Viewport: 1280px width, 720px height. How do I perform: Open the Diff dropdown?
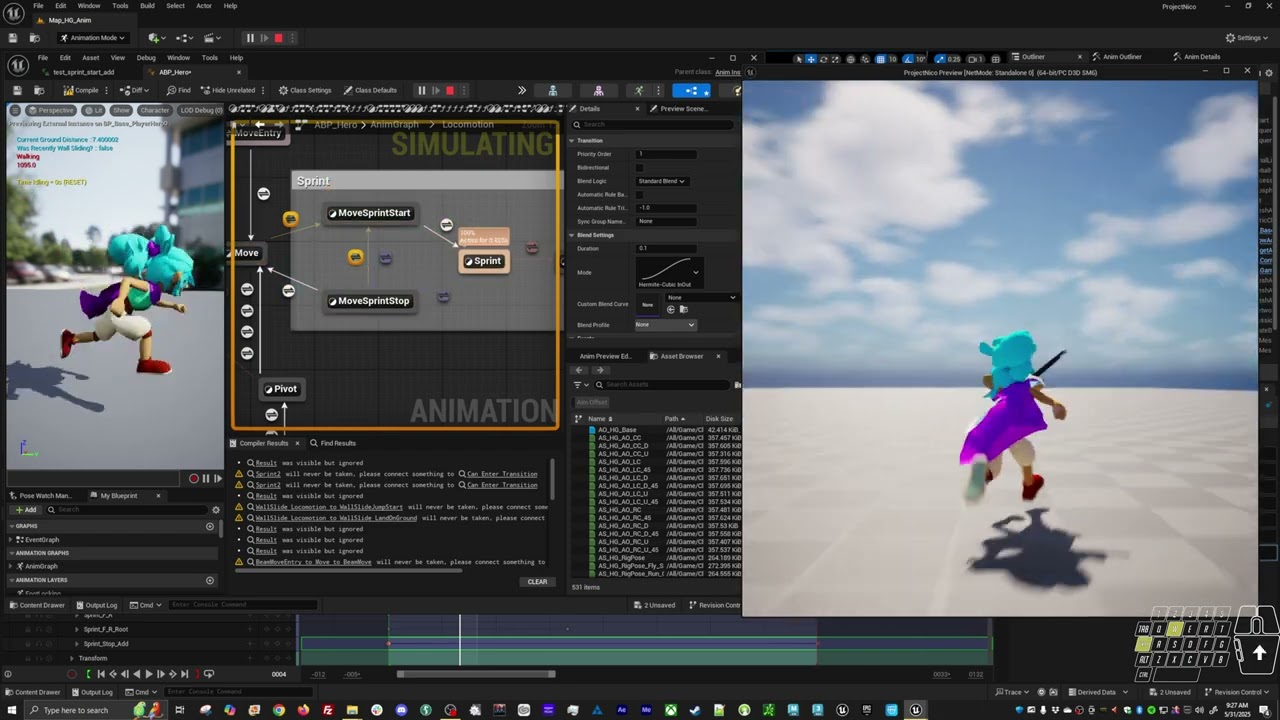click(x=135, y=90)
